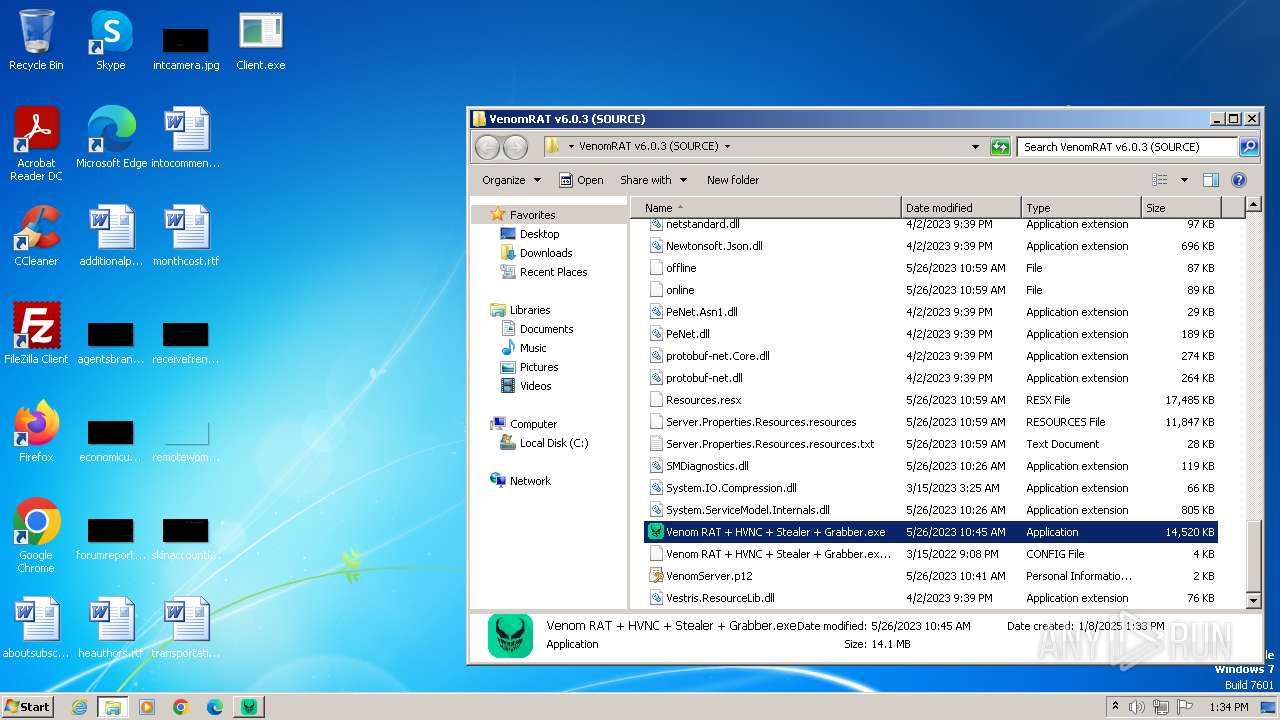Launch Skype from the desktop
Screen dimensions: 1280x720
[110, 40]
